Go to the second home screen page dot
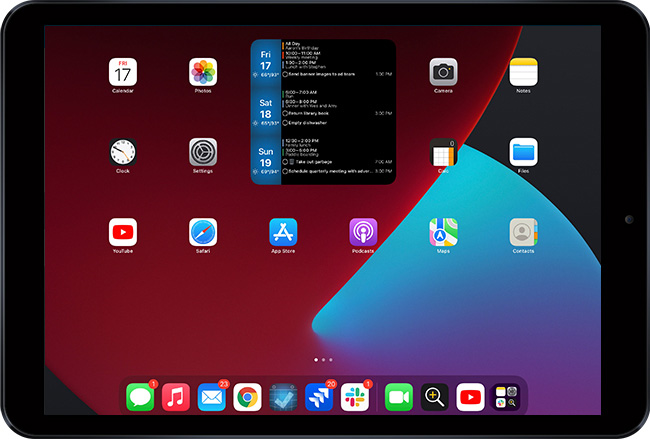Image resolution: width=650 pixels, height=439 pixels. (323, 360)
